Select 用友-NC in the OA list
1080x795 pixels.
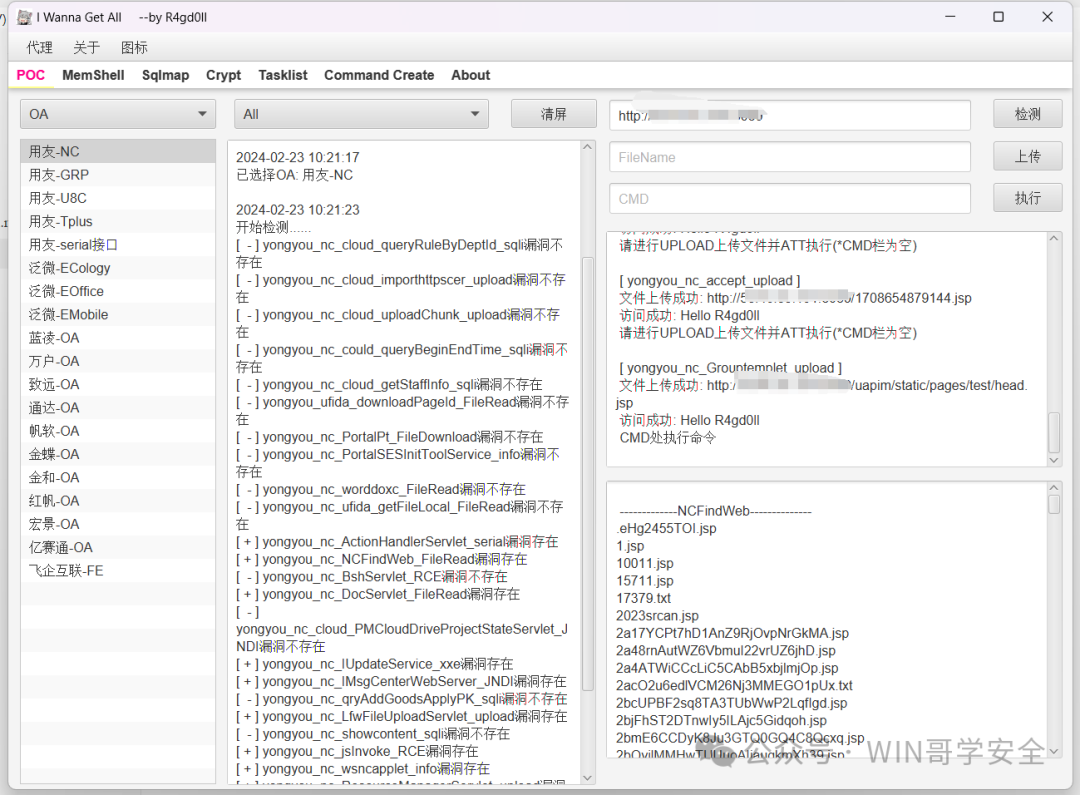[x=118, y=152]
